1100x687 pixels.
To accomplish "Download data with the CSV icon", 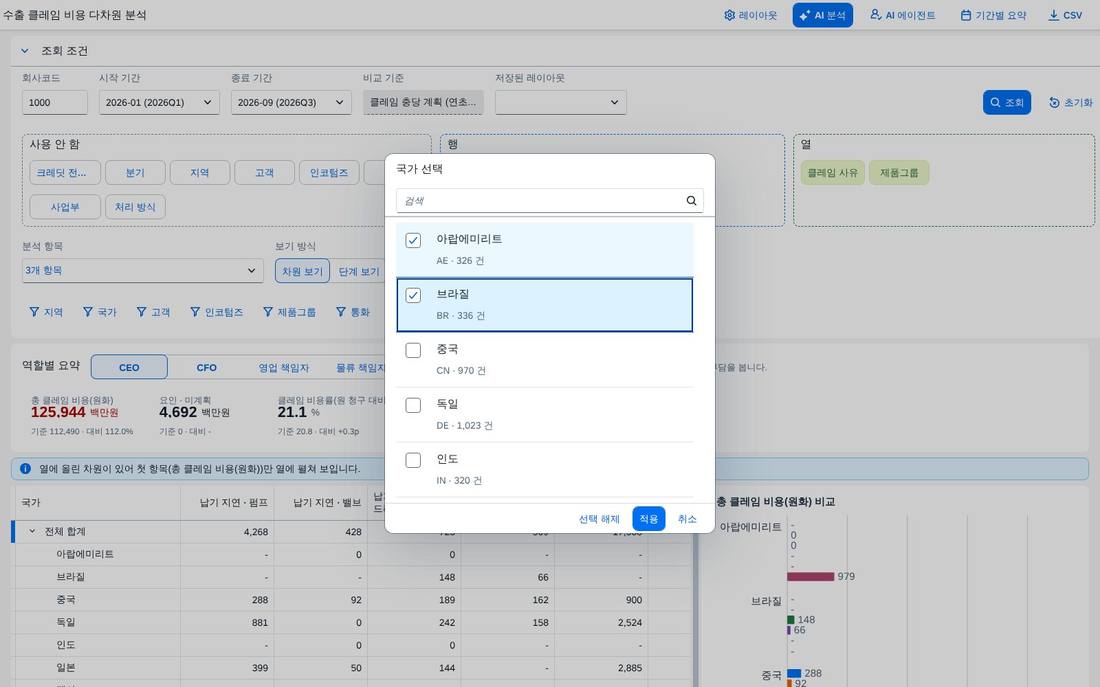I will point(1054,15).
